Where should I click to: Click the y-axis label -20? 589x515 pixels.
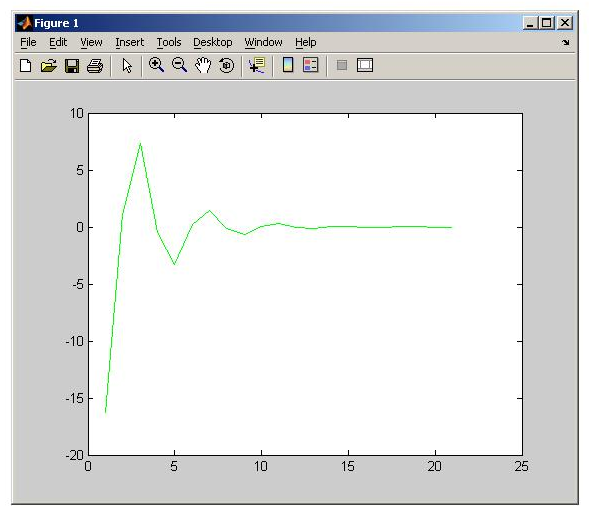pyautogui.click(x=74, y=455)
